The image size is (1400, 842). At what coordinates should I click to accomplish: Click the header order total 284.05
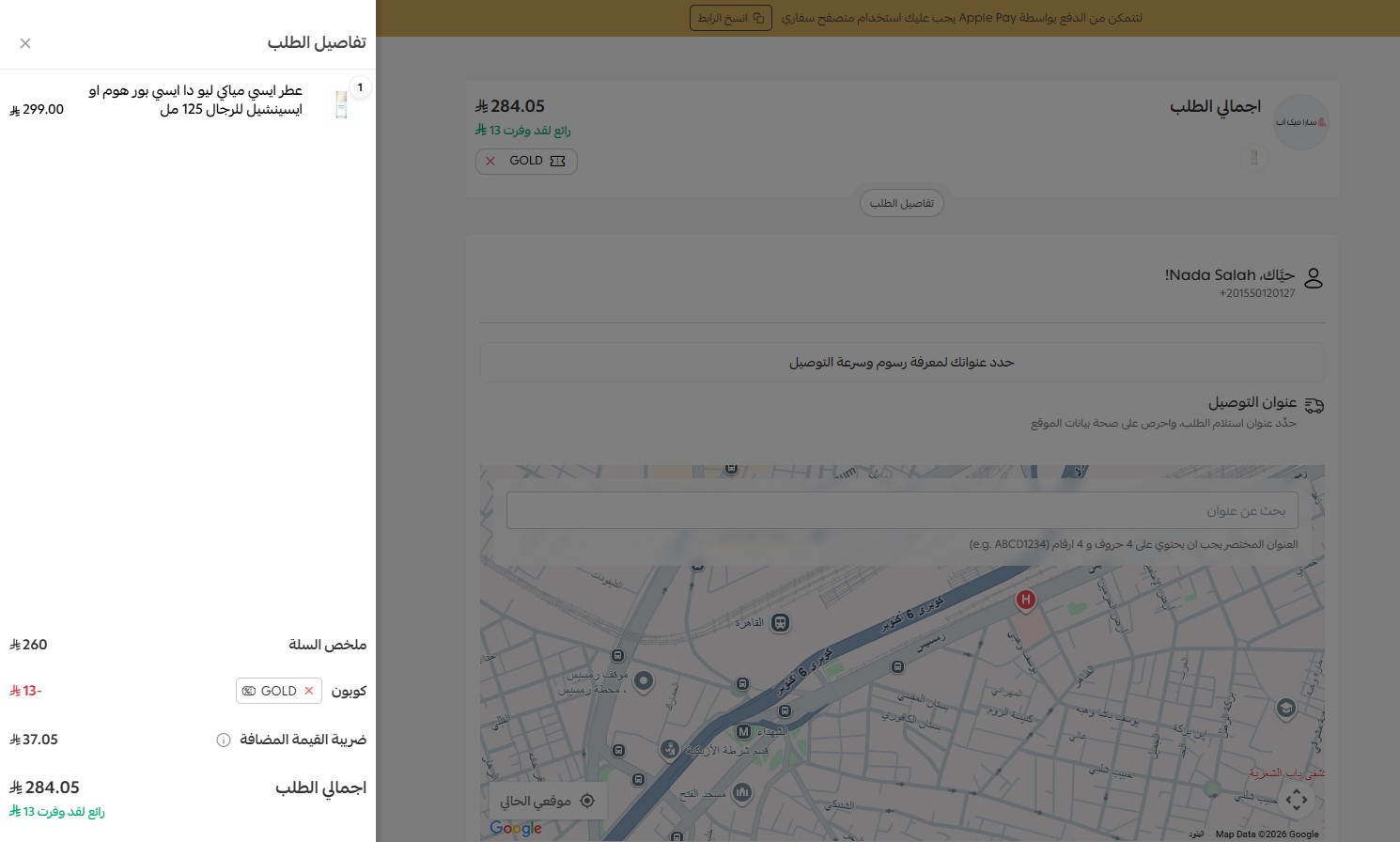(x=510, y=106)
